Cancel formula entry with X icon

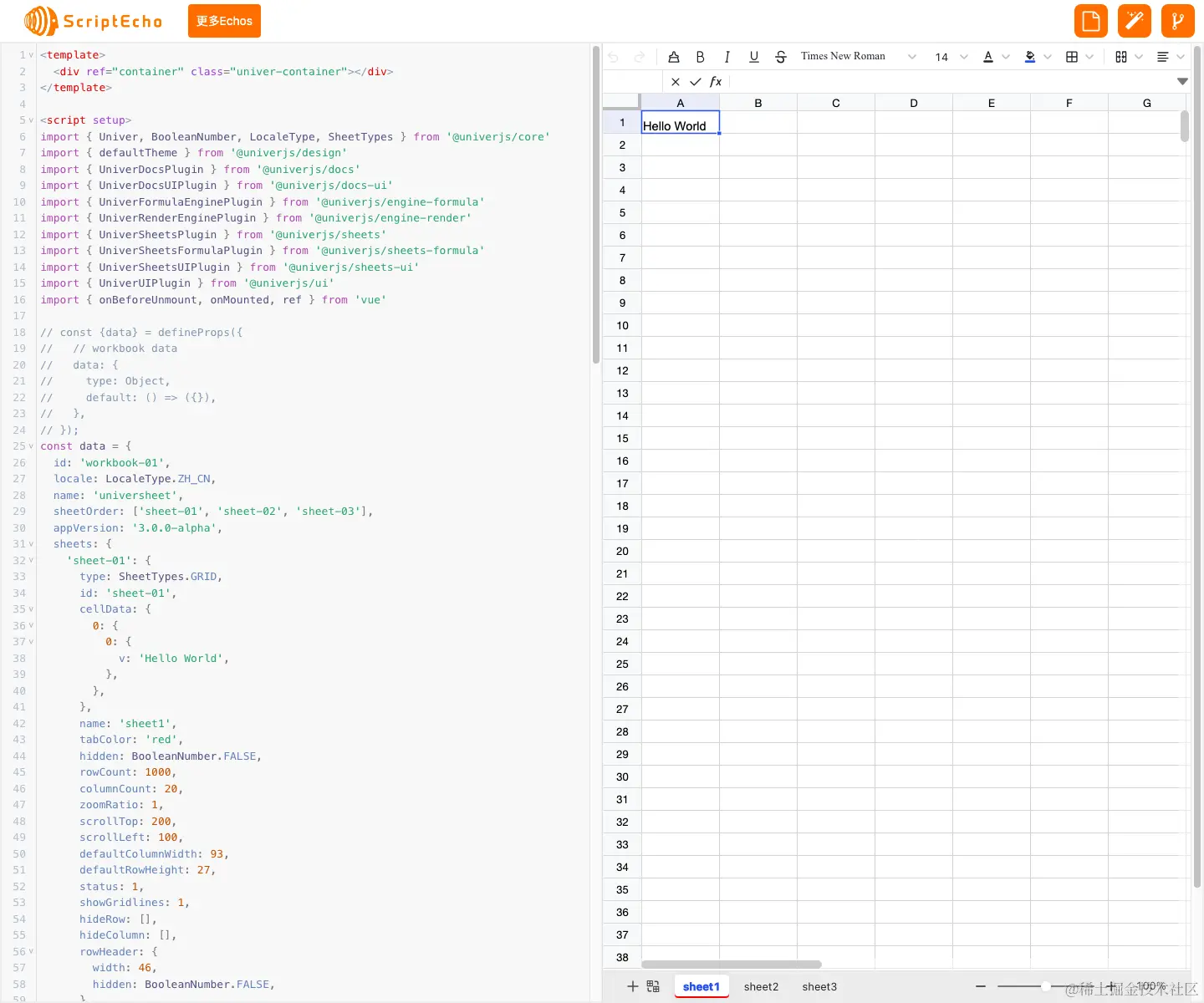(676, 82)
